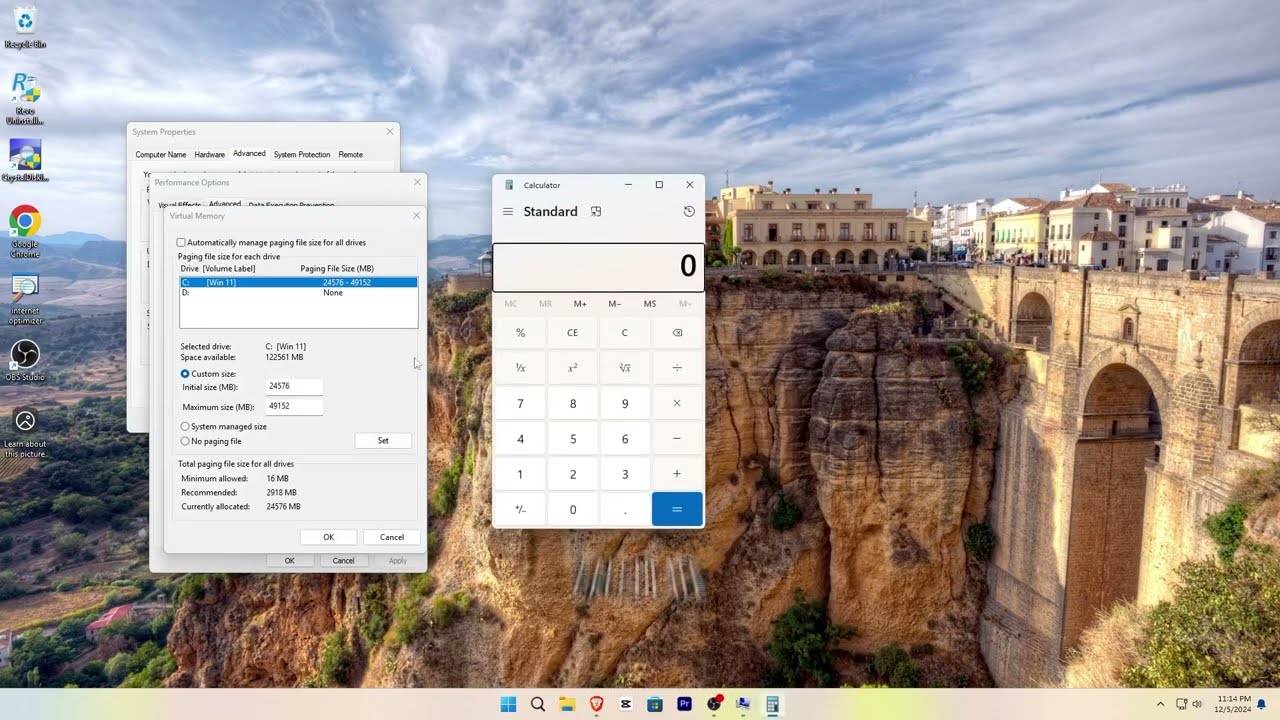Open Brave browser from the taskbar
Image resolution: width=1280 pixels, height=720 pixels.
point(597,704)
